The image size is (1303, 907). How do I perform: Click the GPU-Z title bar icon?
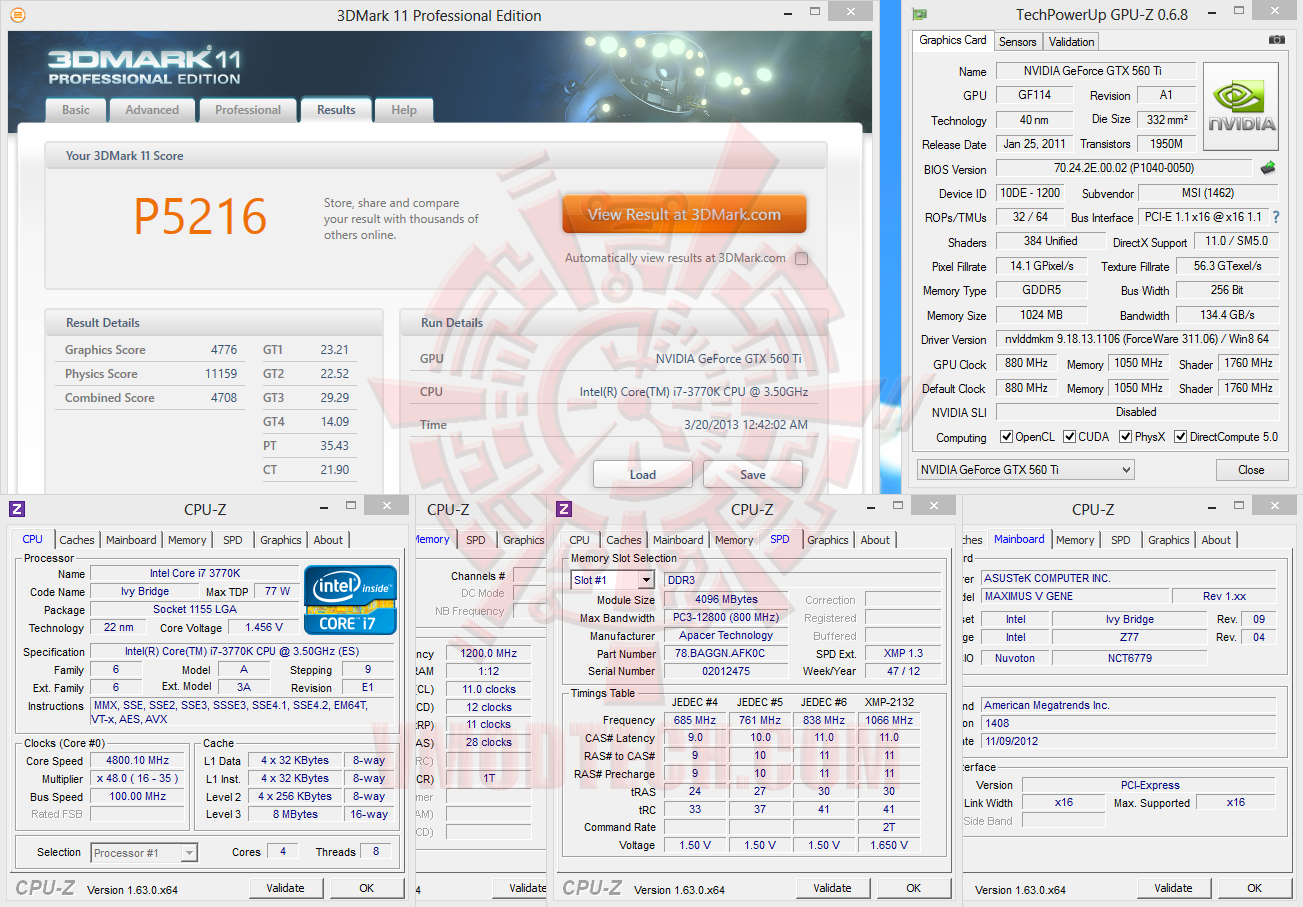click(920, 14)
